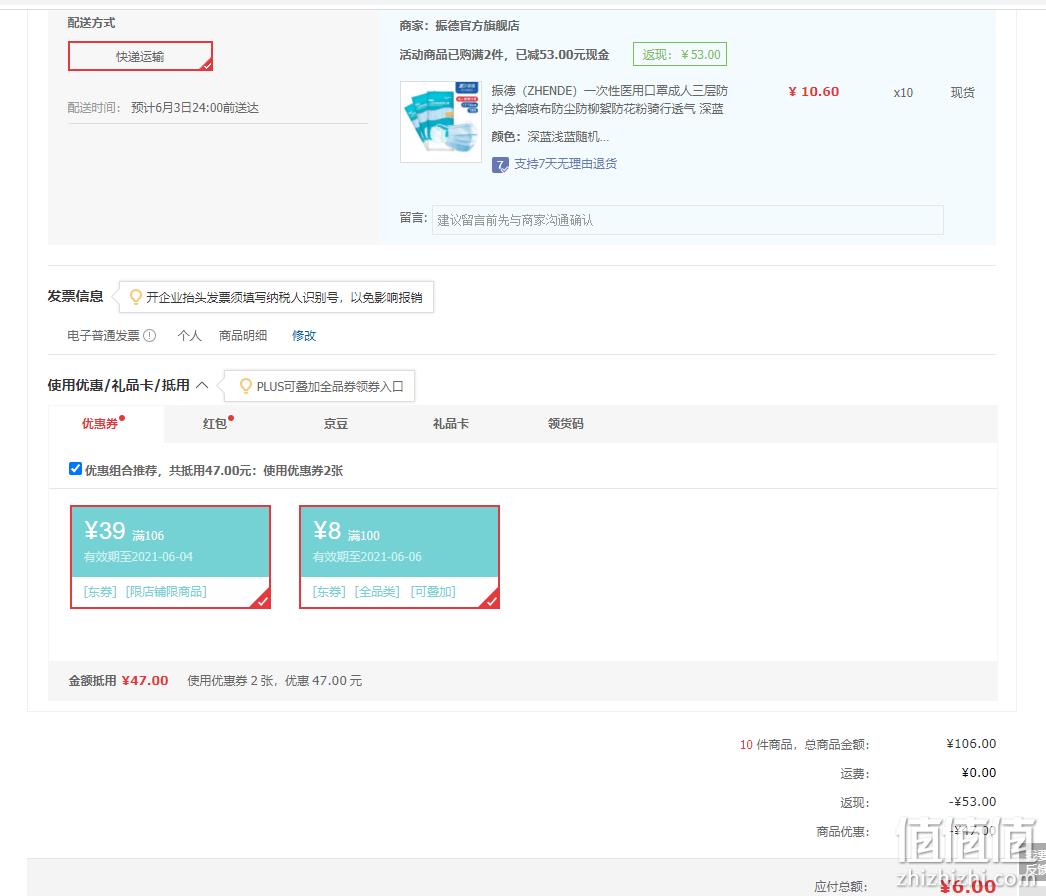Click the info icon beside 电子普通发票
The image size is (1046, 896).
pos(149,336)
